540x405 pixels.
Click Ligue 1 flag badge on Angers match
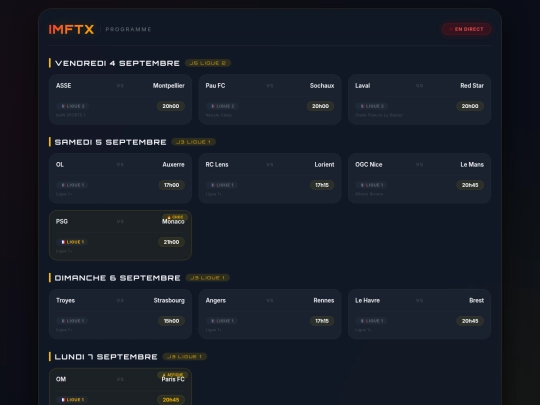coord(222,321)
